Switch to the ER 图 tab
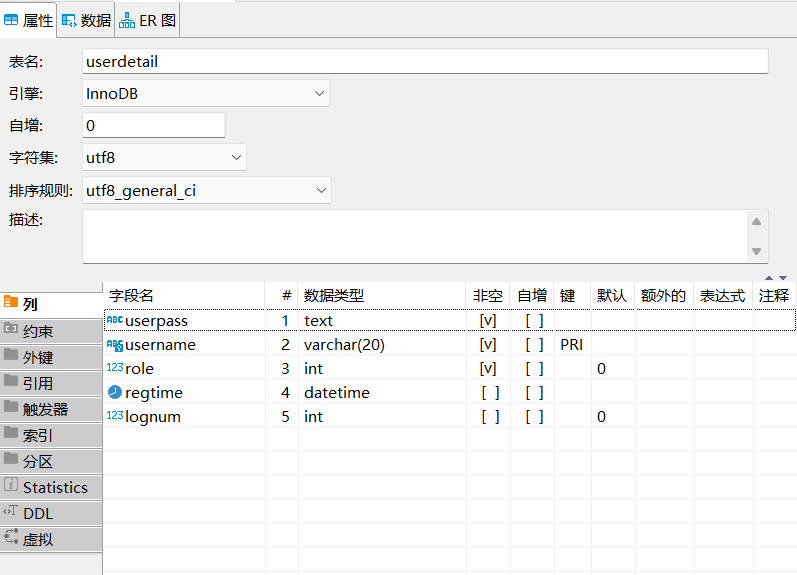Image resolution: width=797 pixels, height=575 pixels. [x=147, y=20]
